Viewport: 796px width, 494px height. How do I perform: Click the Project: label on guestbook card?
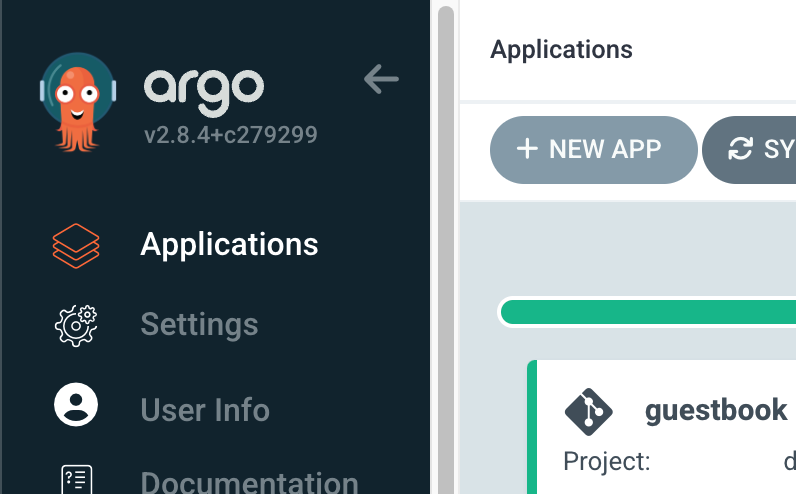[x=607, y=462]
